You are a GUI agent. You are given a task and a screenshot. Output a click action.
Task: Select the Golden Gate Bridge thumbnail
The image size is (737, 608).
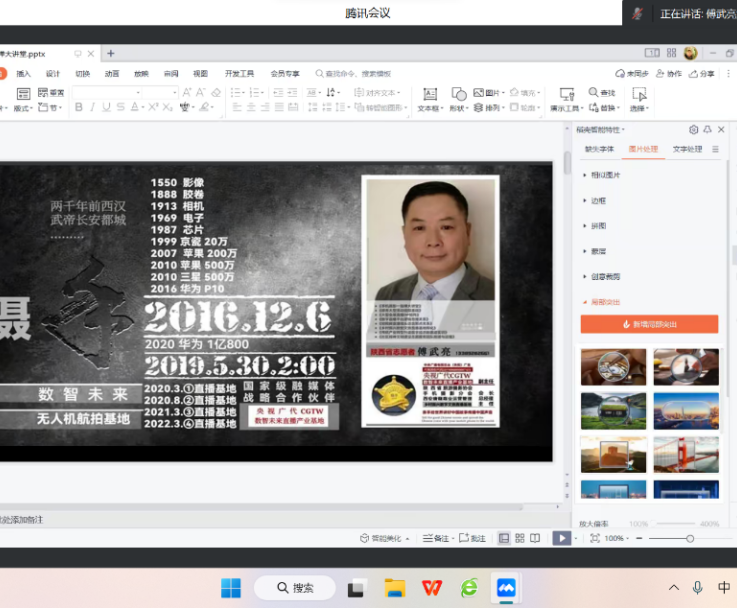coord(686,454)
